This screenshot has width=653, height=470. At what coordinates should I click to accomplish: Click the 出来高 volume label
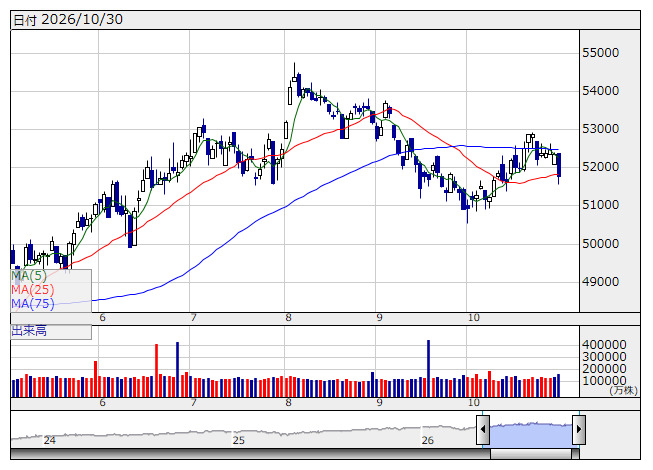click(29, 331)
